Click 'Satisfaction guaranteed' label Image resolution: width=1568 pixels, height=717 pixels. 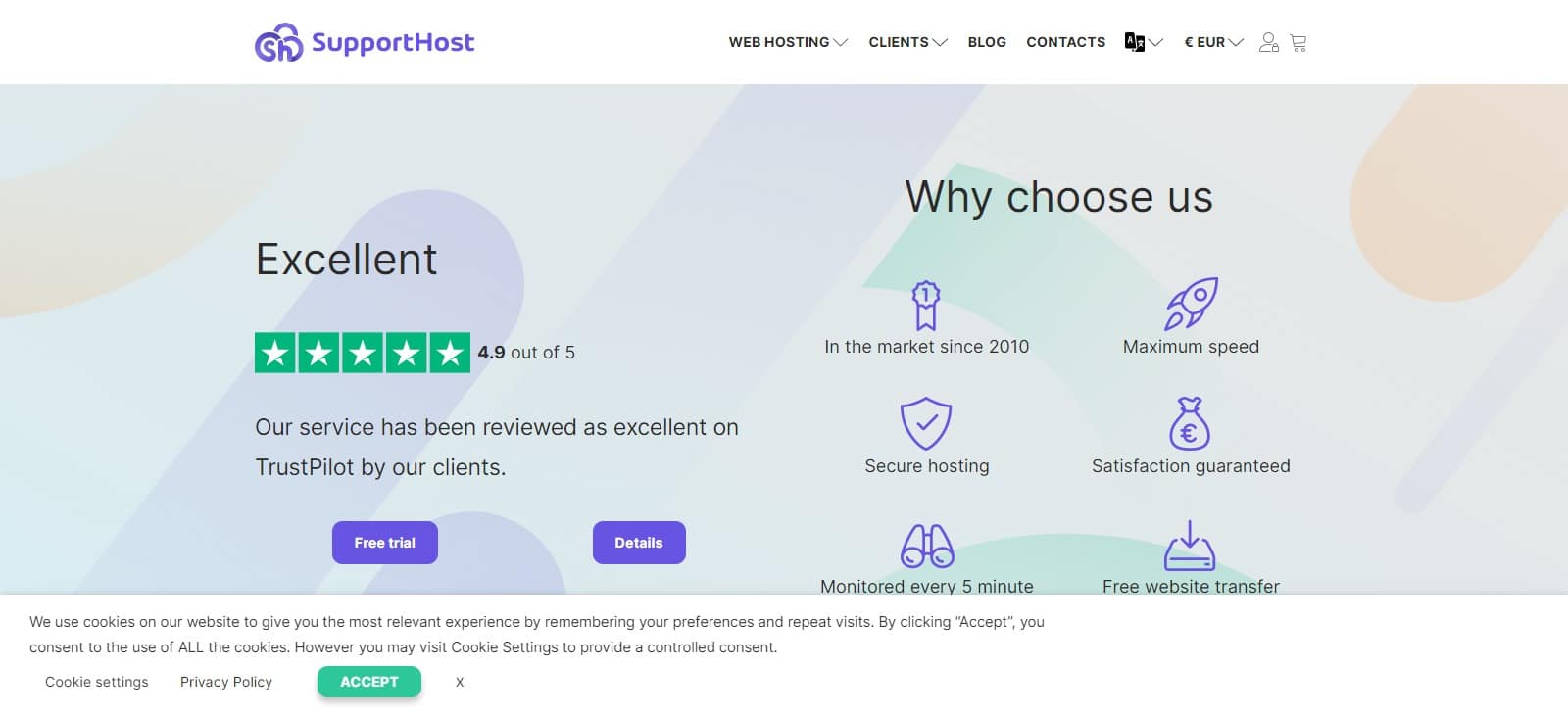(1192, 466)
